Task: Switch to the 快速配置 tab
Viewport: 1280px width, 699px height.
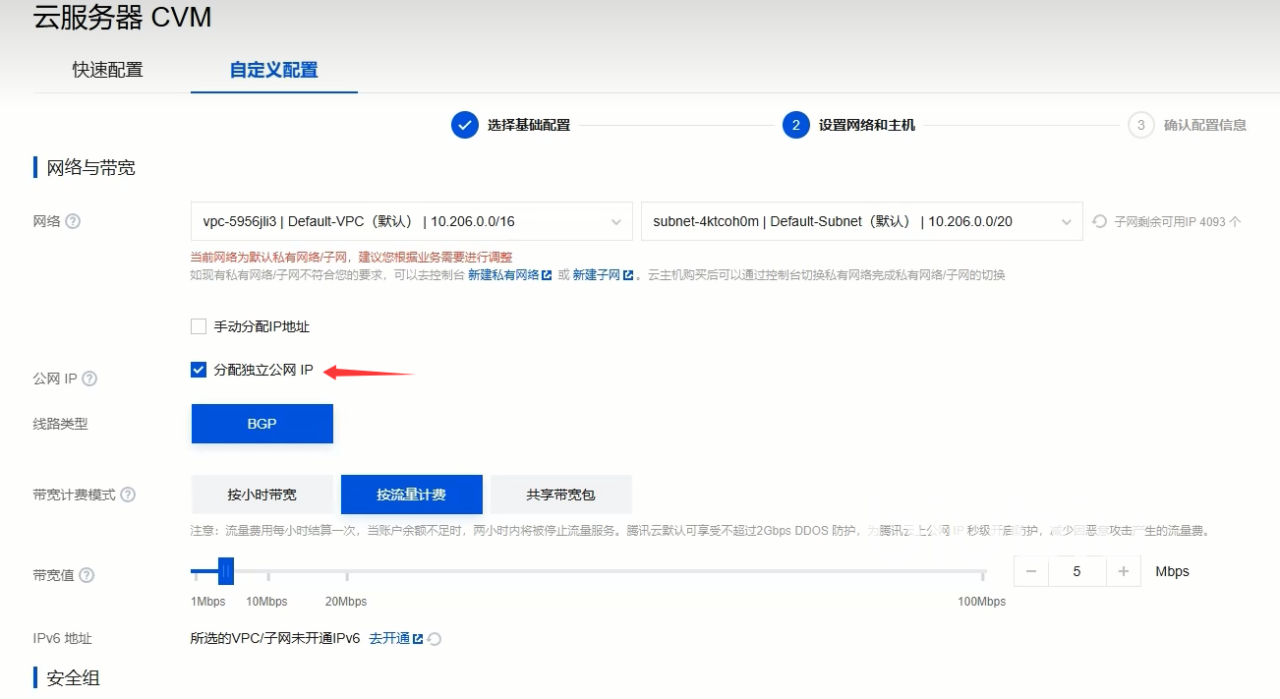Action: coord(107,70)
